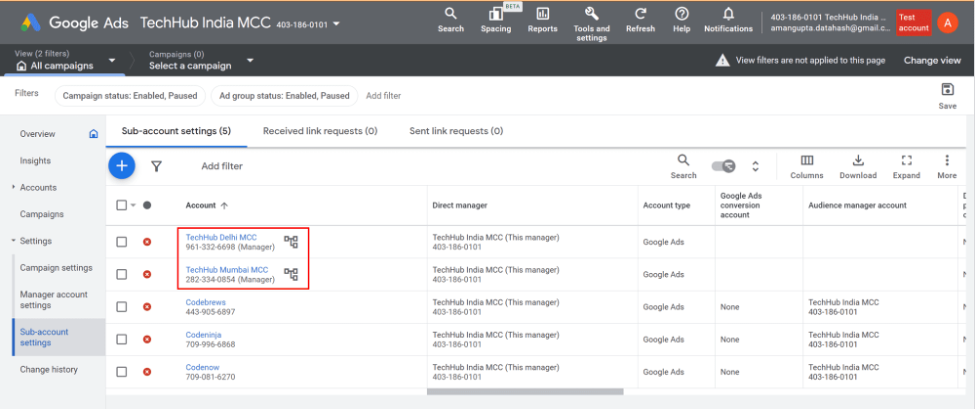Open hierarchy icon for TechHub Mumbai MCC

[291, 274]
